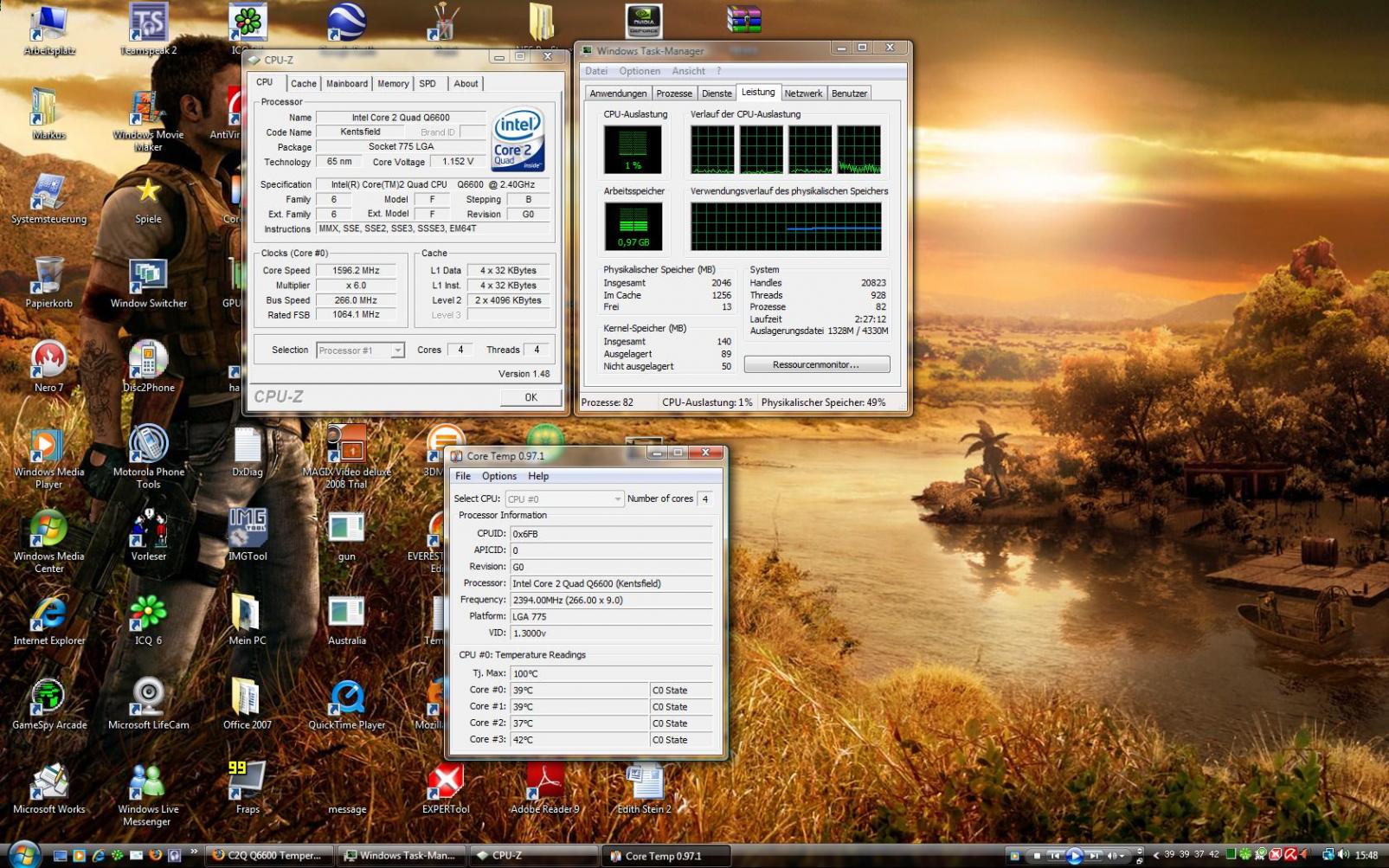1389x868 pixels.
Task: Open Datei menu in Task-Manager
Action: [596, 71]
